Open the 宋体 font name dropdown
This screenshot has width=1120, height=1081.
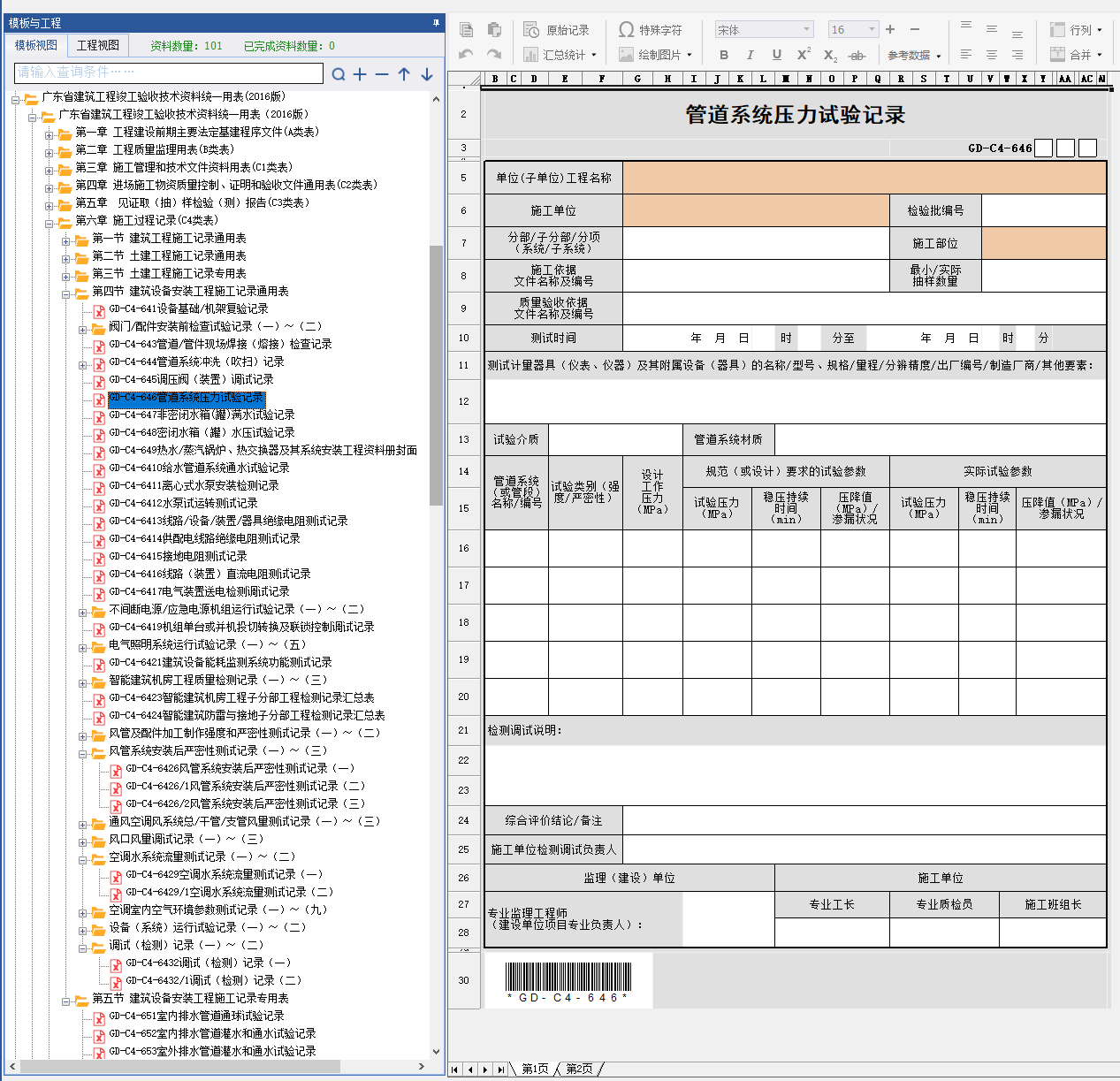pos(806,29)
